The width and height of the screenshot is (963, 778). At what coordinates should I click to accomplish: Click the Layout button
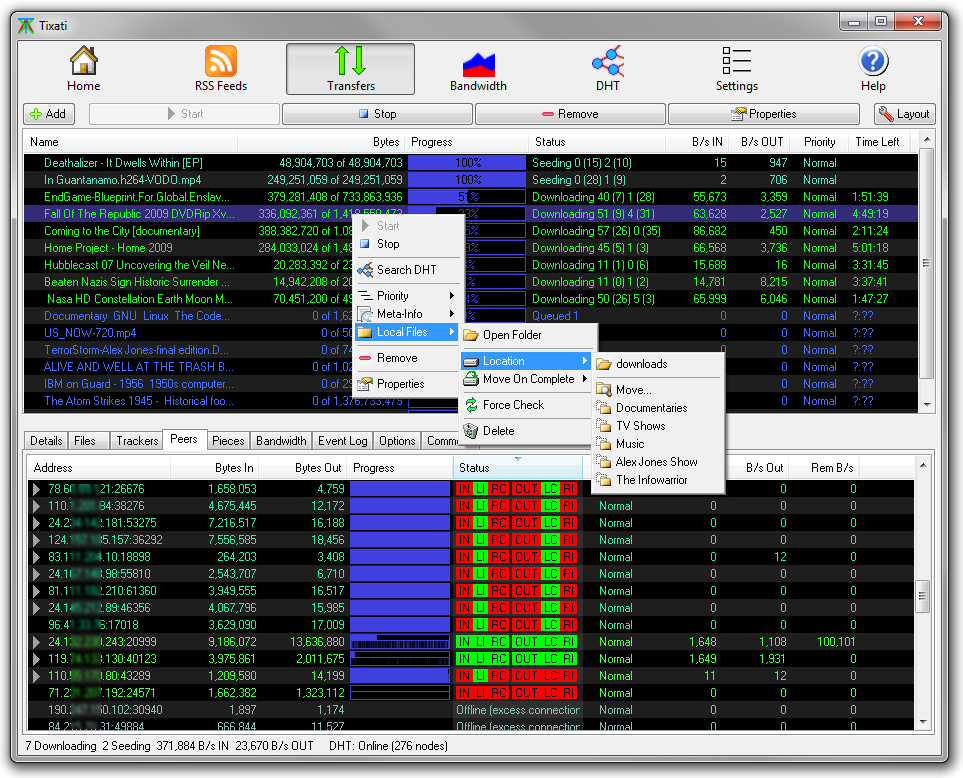coord(904,114)
